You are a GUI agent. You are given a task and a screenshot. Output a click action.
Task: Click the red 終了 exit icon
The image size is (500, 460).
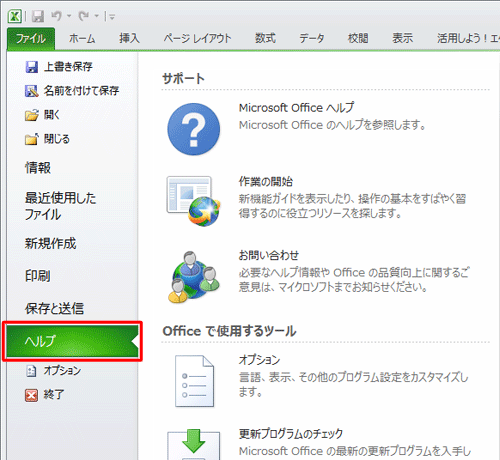click(31, 395)
